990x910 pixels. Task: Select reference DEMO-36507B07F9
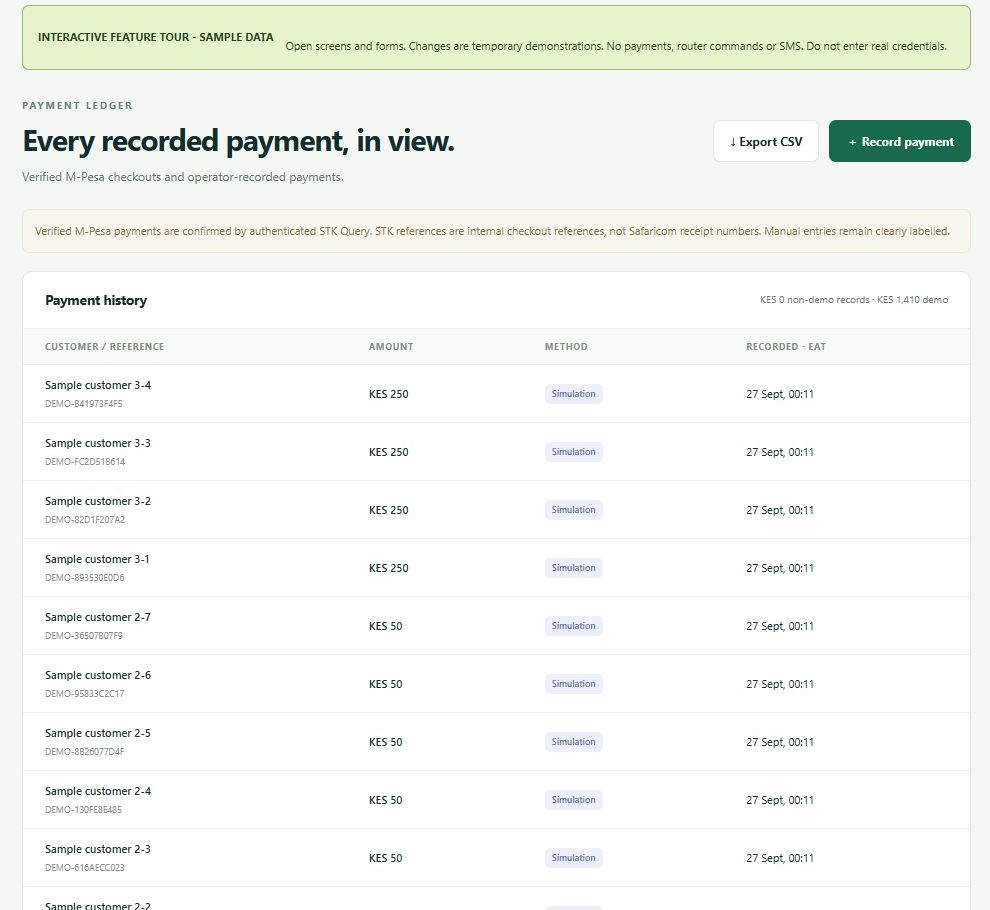[83, 636]
